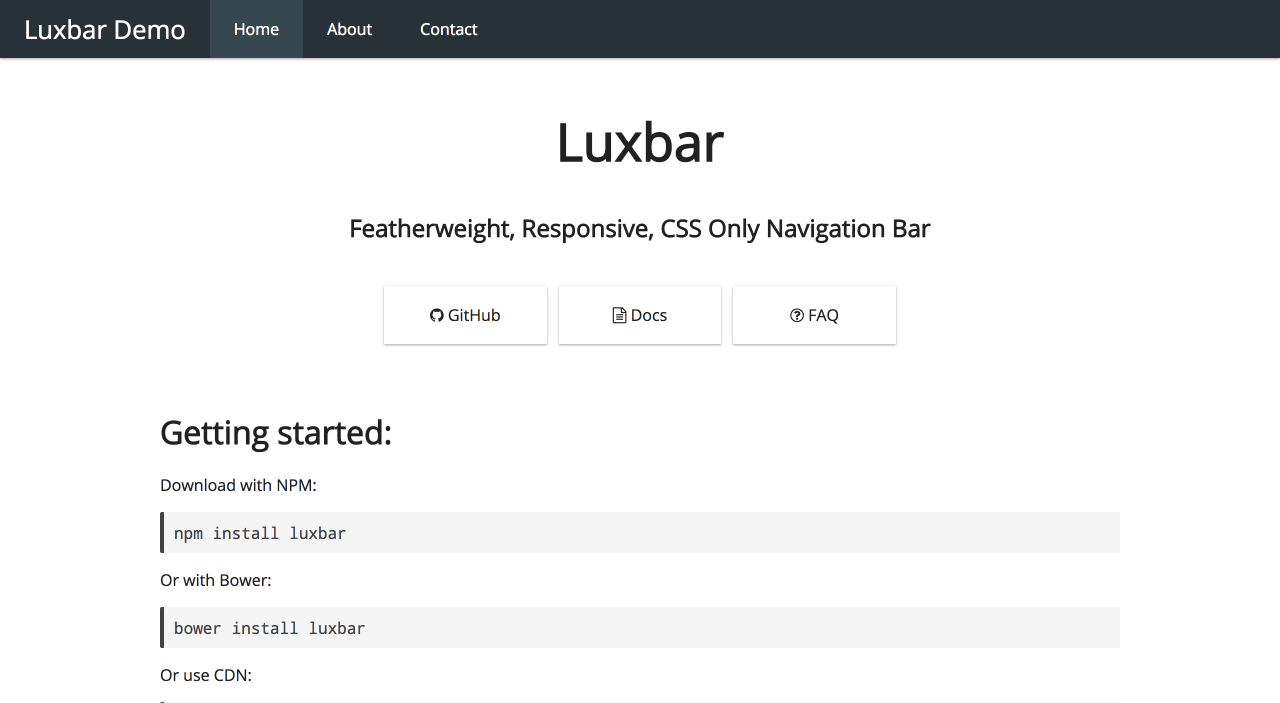Click the Or with Bower label

pos(216,580)
